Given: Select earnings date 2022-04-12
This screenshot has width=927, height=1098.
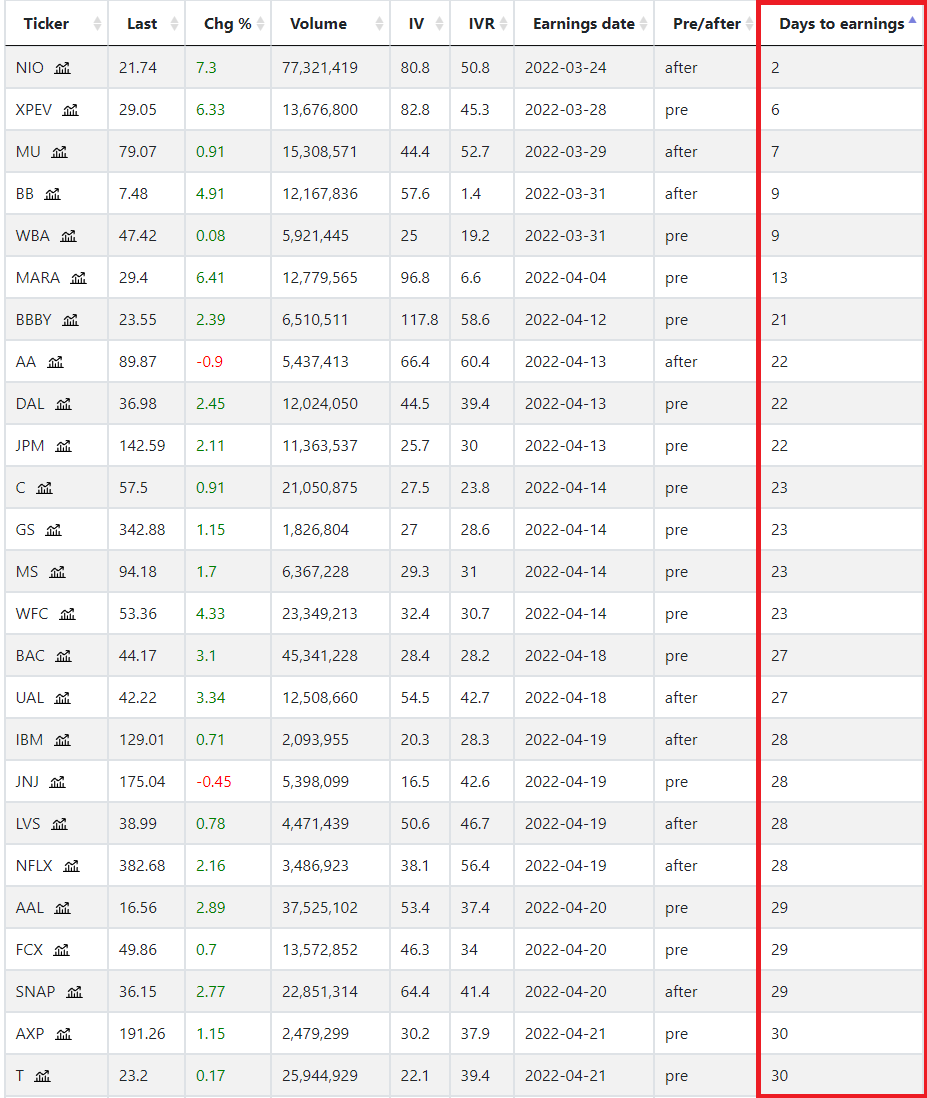Looking at the screenshot, I should tap(566, 320).
